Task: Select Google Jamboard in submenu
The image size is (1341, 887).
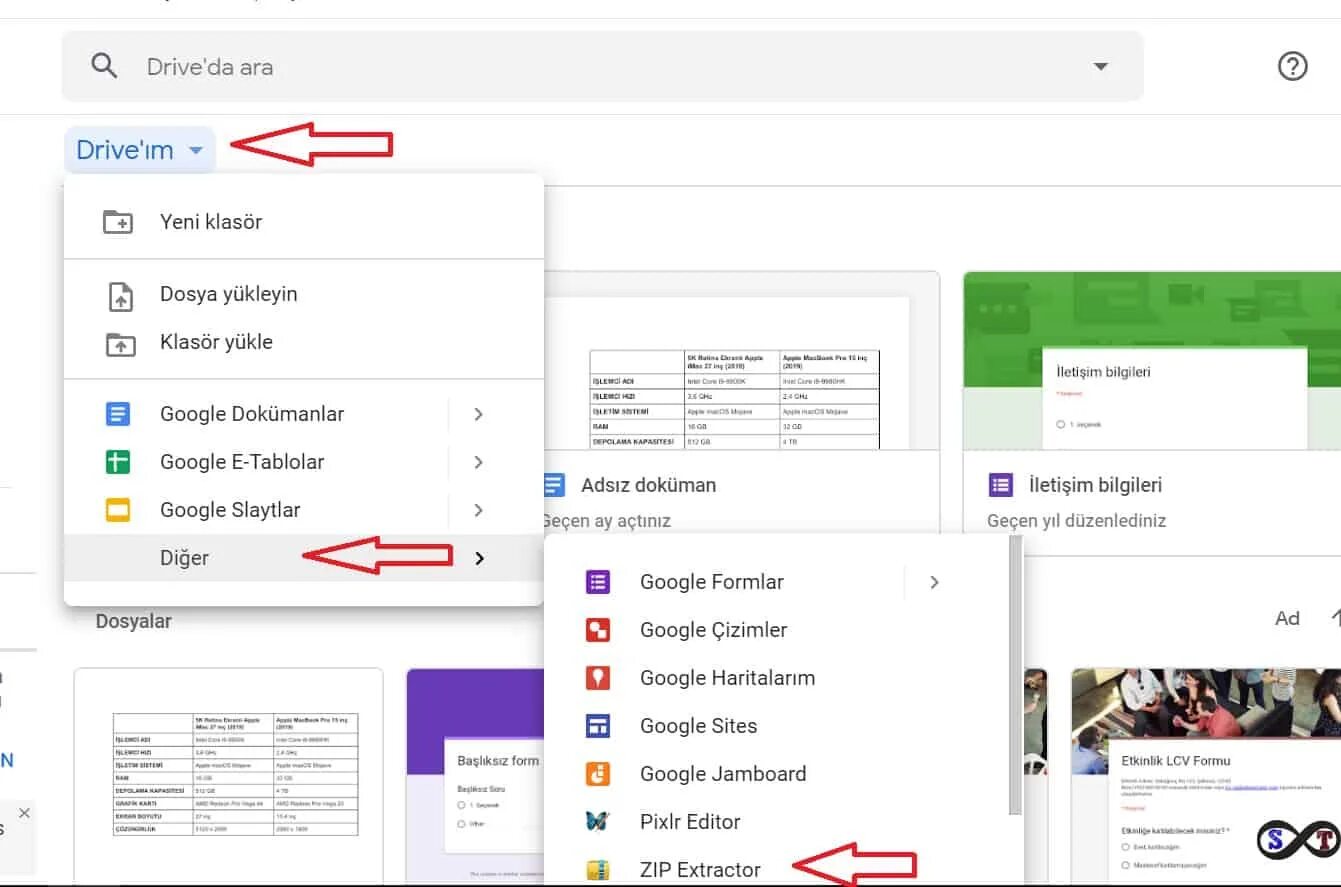Action: point(776,774)
